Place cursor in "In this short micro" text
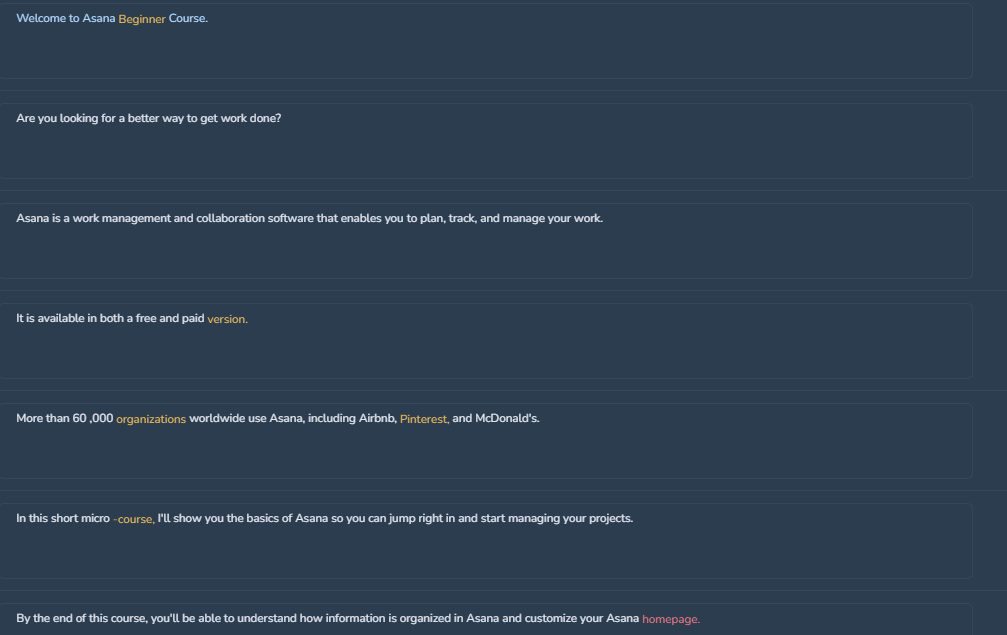Screen dimensions: 1007x635 [x=63, y=518]
